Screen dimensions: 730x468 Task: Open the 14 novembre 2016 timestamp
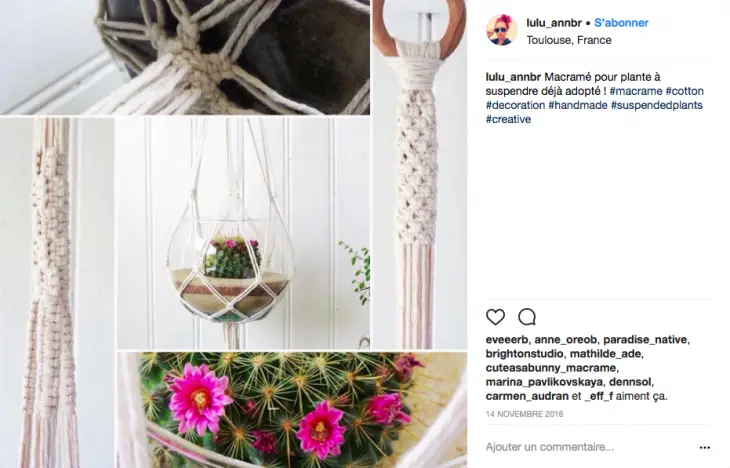pos(524,414)
